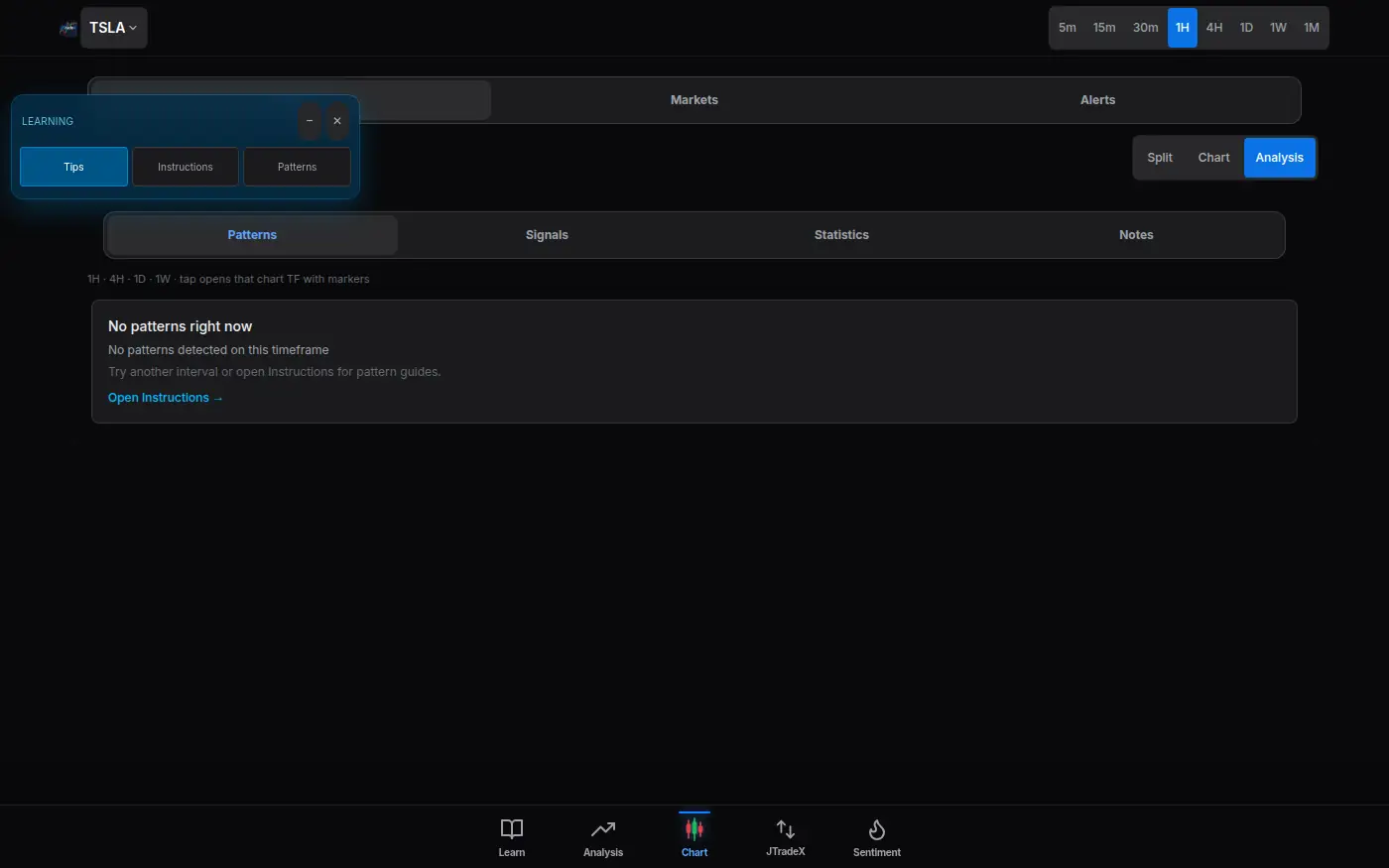Select Instructions in the Learning panel
Image resolution: width=1389 pixels, height=868 pixels.
(186, 167)
